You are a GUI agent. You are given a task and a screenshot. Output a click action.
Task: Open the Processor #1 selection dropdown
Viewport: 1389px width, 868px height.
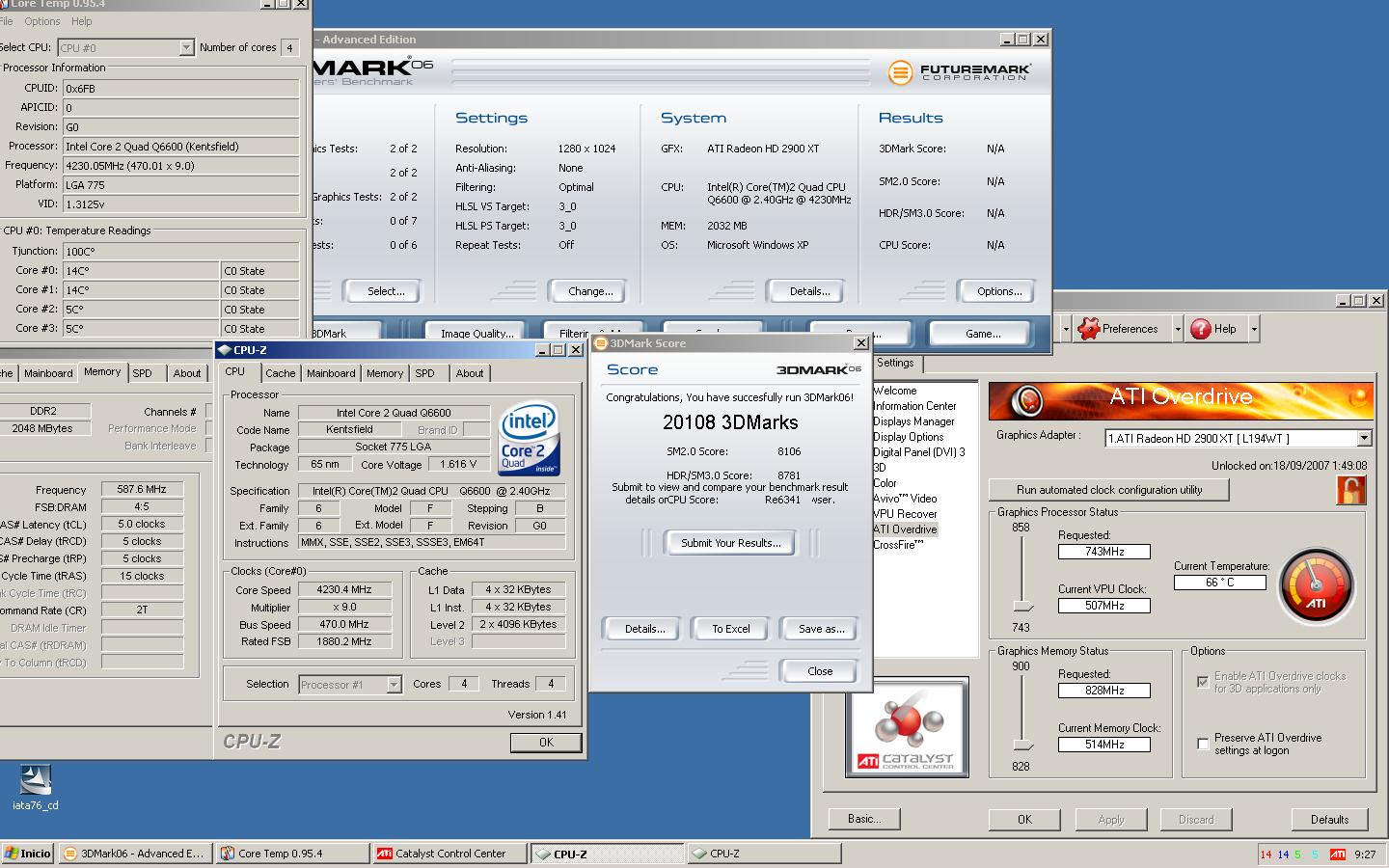coord(394,685)
